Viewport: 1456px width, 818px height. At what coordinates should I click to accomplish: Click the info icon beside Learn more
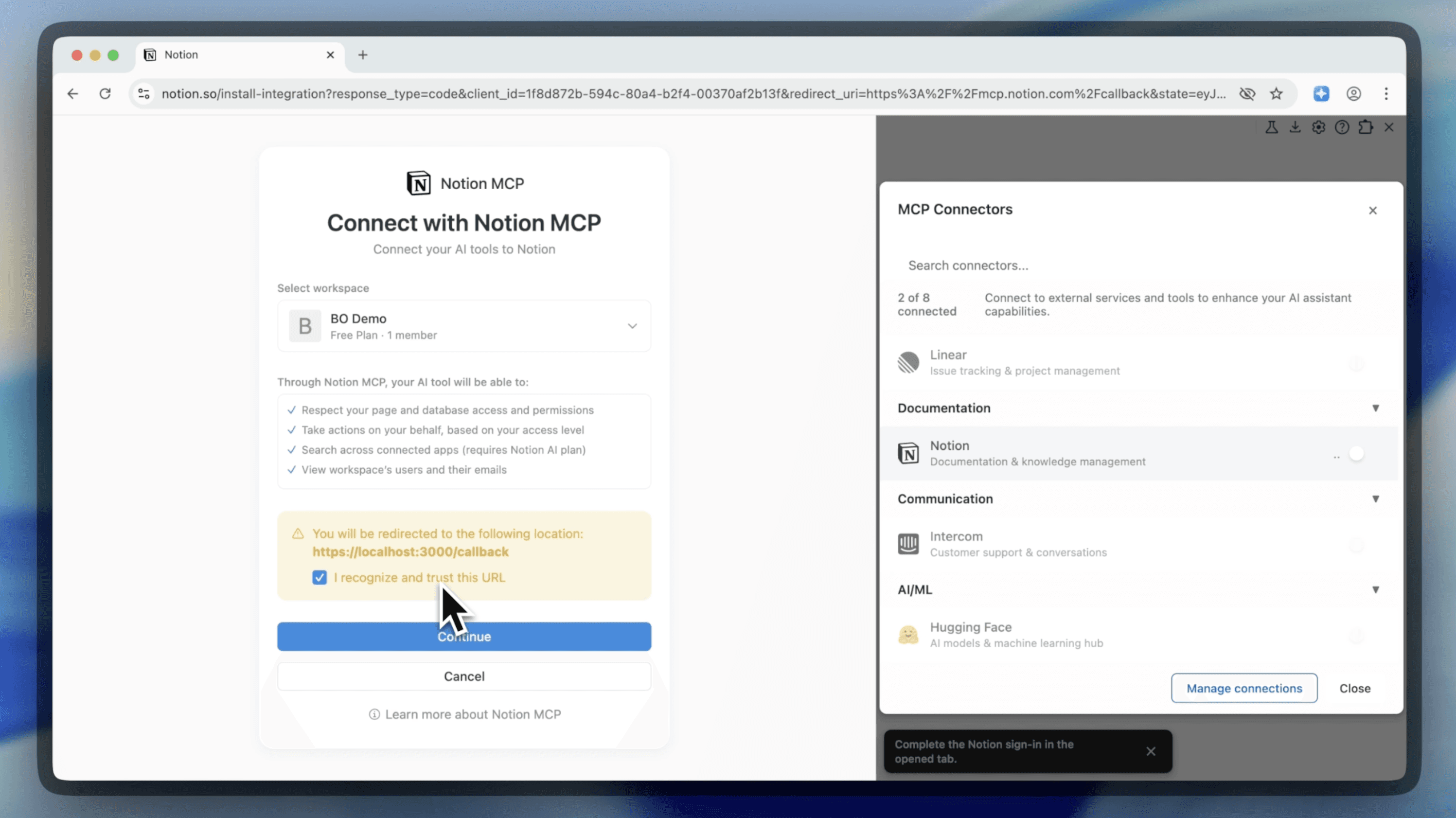click(x=374, y=714)
